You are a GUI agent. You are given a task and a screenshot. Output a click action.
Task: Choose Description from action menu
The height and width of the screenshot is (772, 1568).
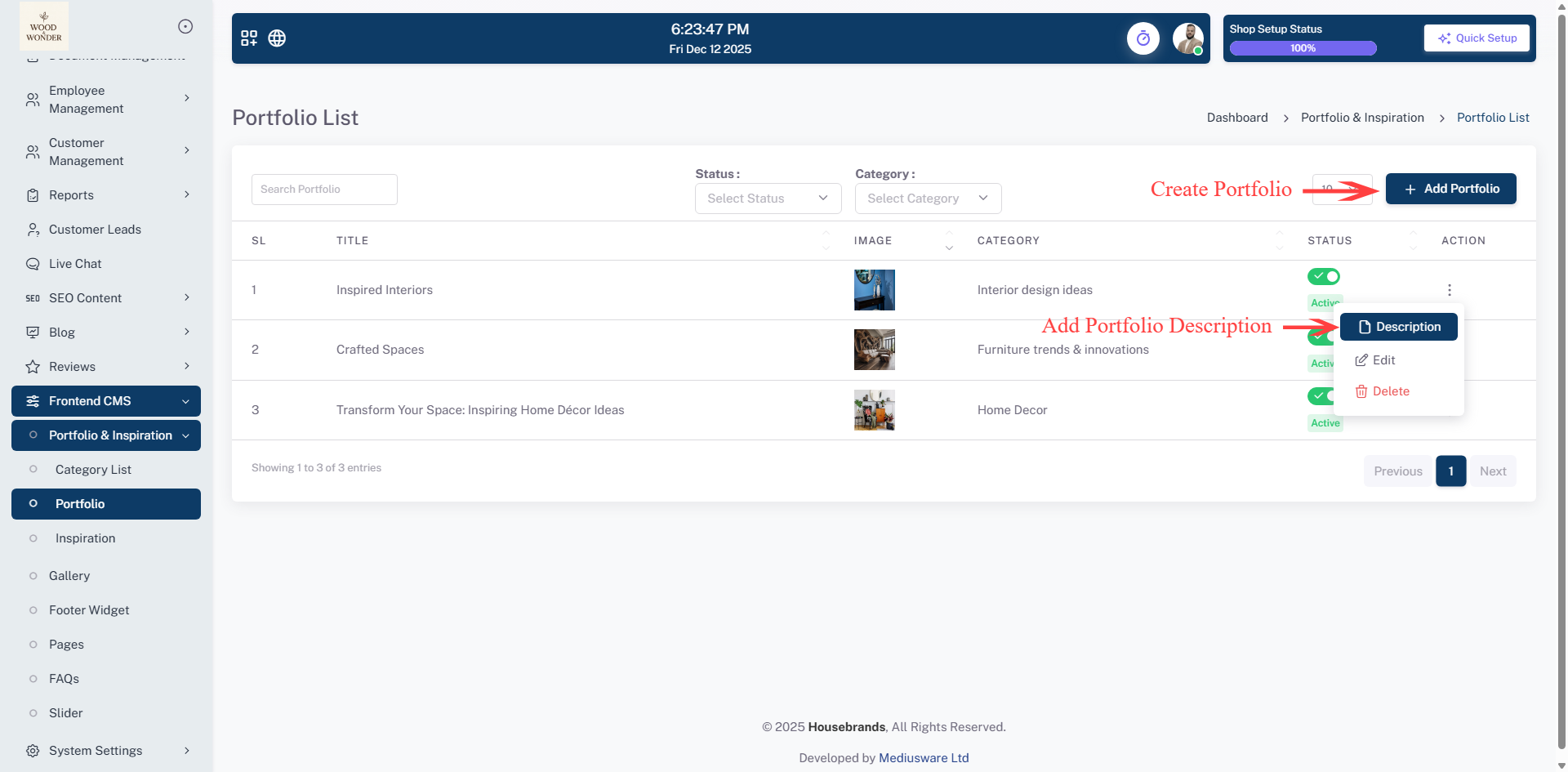1399,327
